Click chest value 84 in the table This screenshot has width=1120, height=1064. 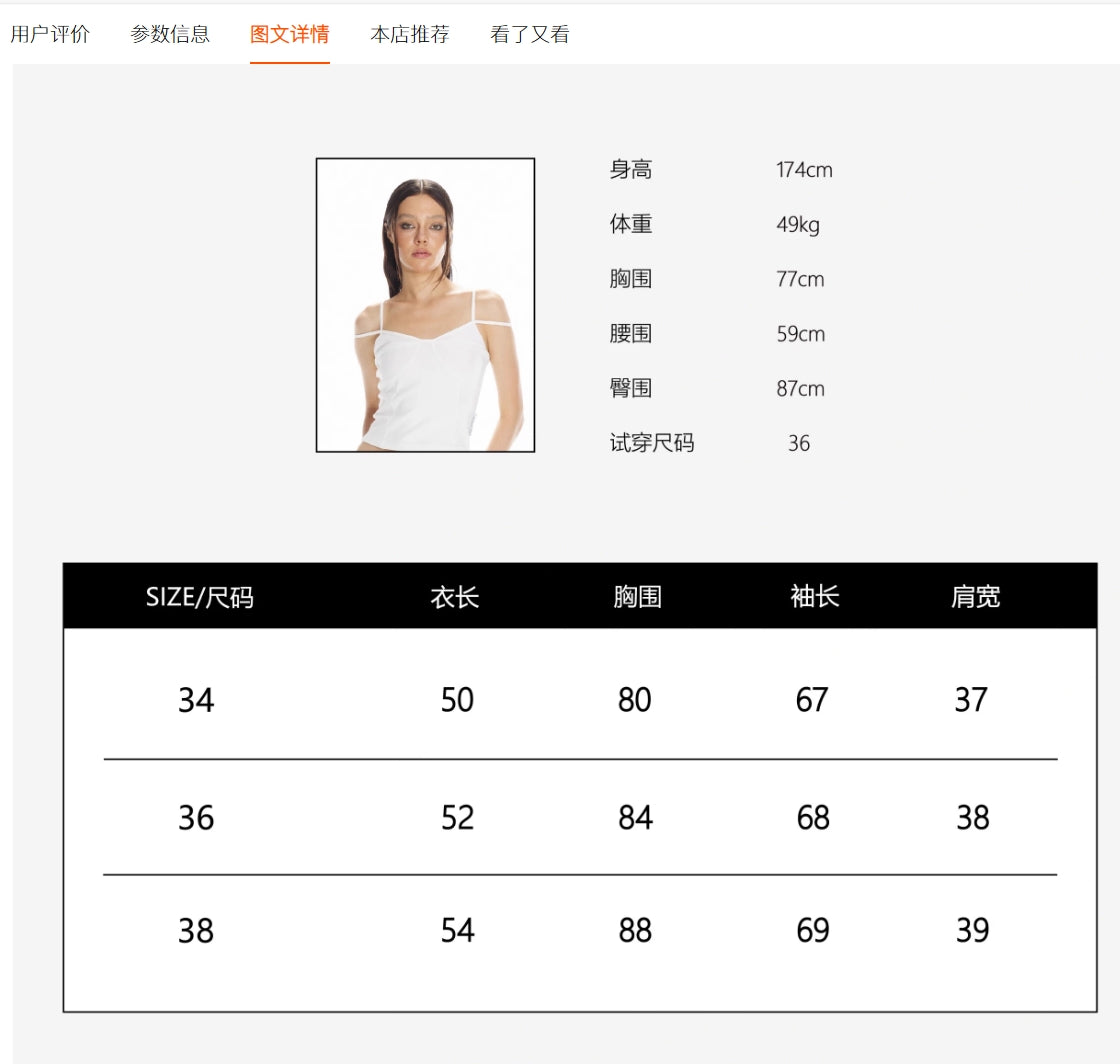(x=635, y=818)
